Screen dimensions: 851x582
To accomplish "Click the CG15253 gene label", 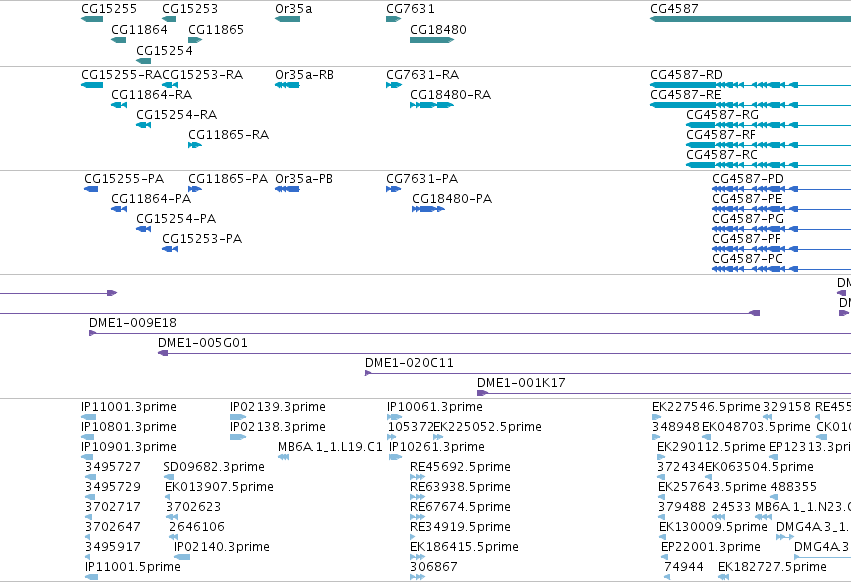I will (190, 9).
